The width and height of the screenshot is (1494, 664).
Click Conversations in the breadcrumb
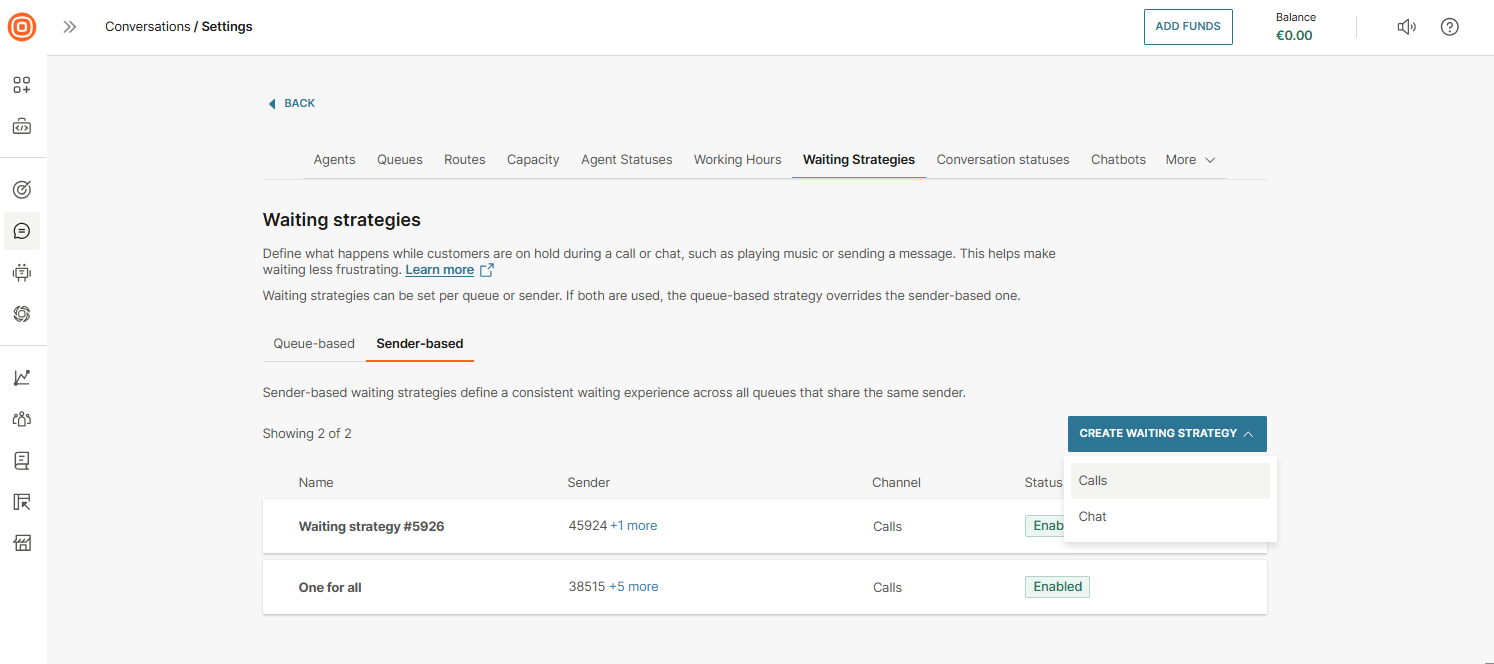(x=148, y=27)
